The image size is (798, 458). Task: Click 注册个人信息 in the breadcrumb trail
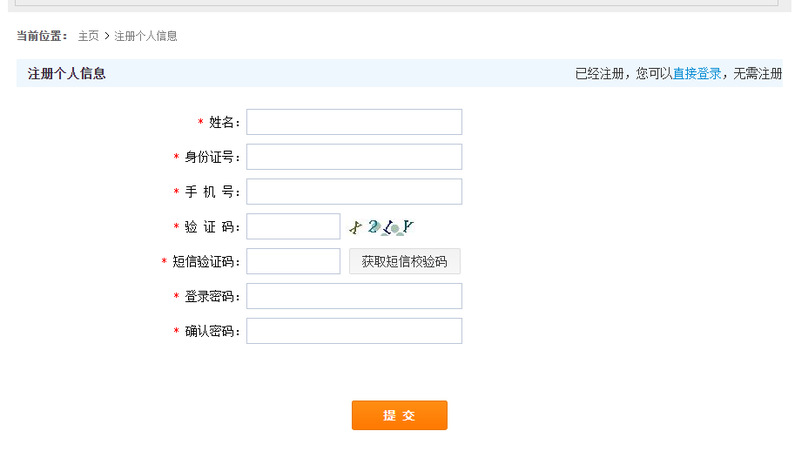(x=146, y=36)
